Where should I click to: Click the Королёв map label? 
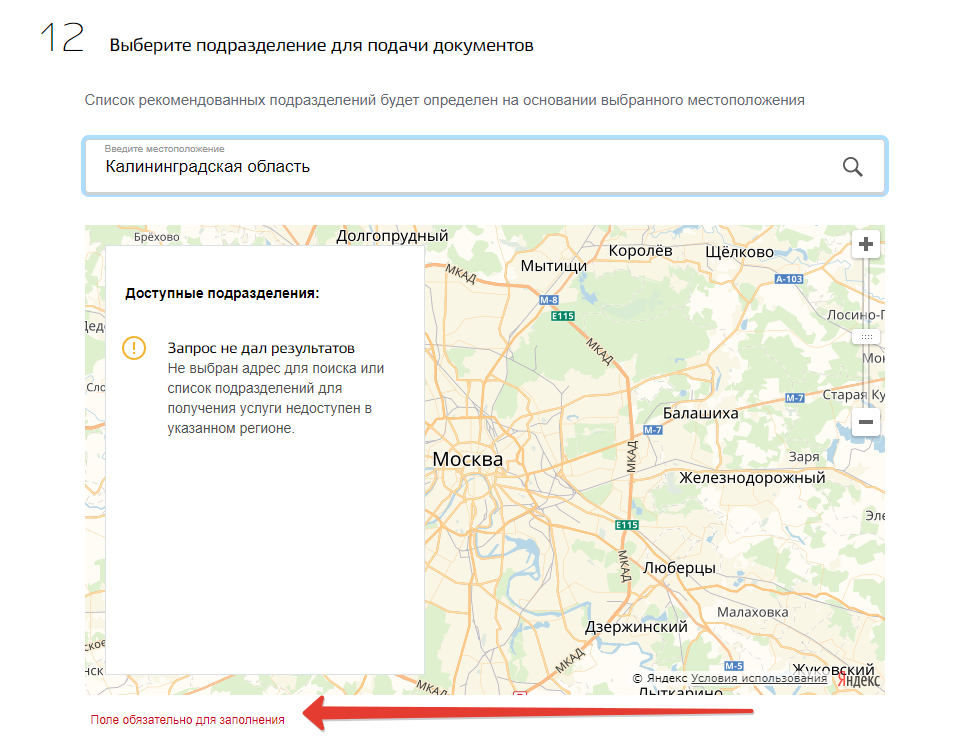click(x=640, y=250)
